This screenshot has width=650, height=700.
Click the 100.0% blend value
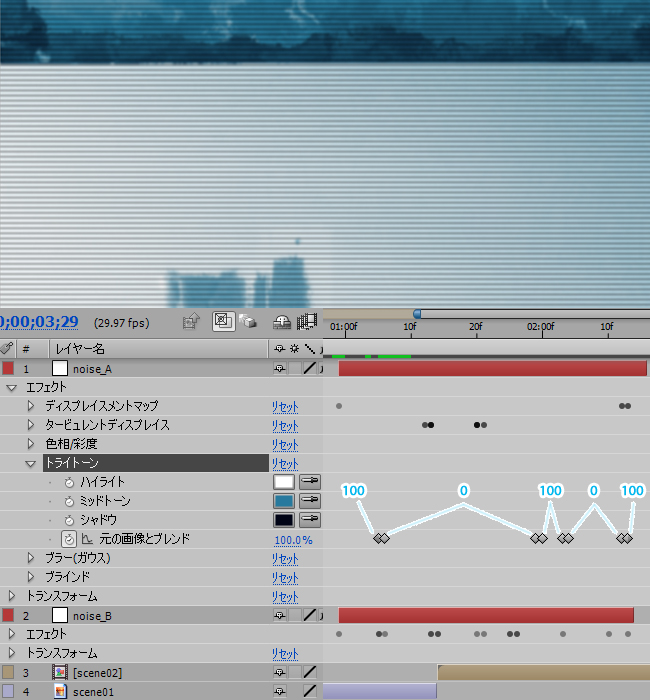[293, 540]
